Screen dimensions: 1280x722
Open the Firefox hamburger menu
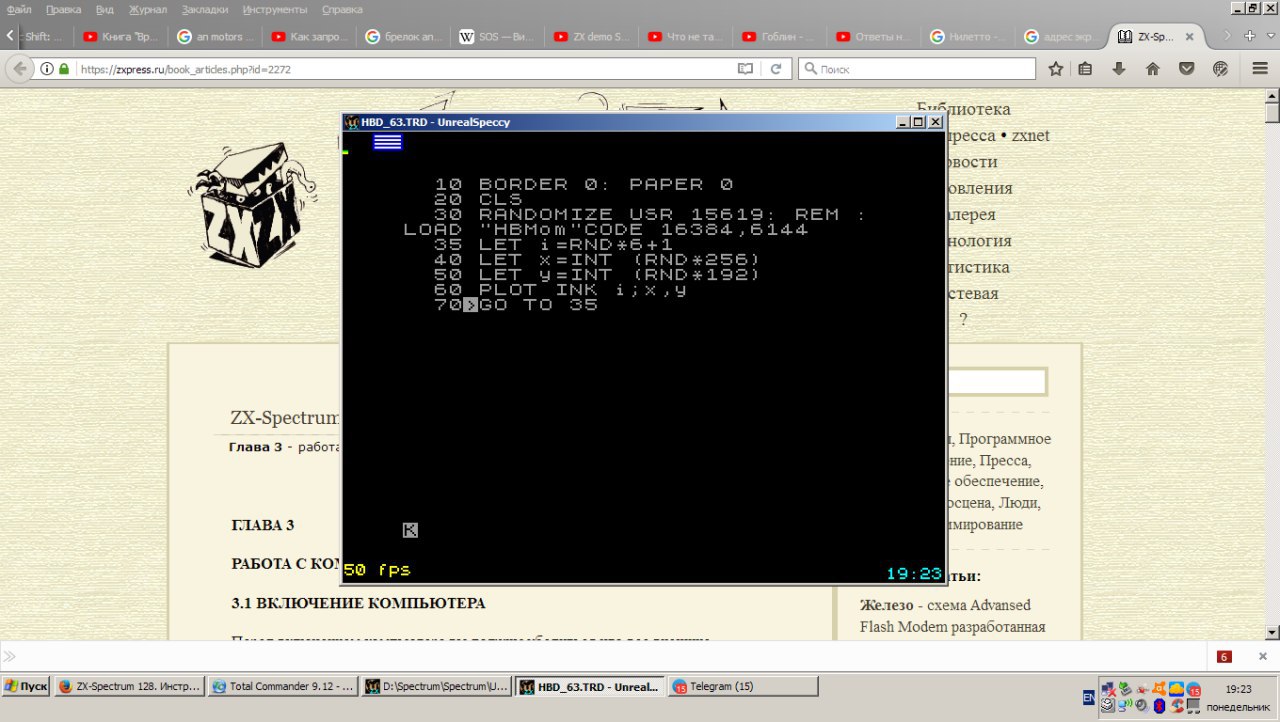coord(1260,69)
